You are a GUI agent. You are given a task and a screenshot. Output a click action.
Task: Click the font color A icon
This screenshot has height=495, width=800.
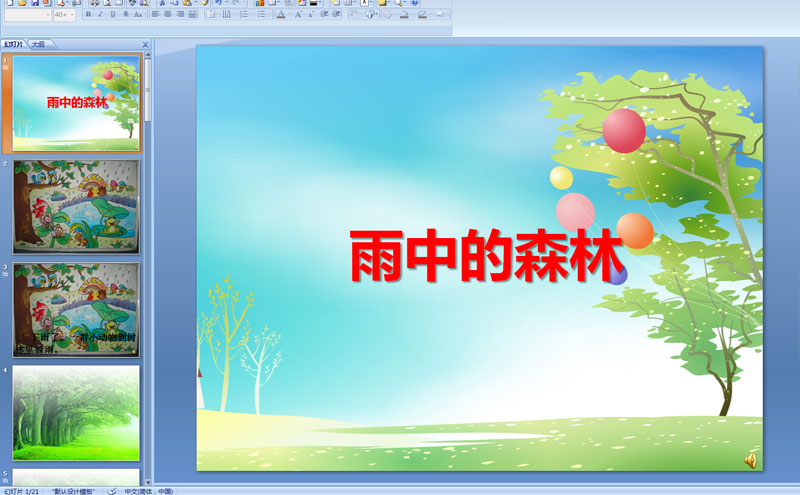coord(281,14)
